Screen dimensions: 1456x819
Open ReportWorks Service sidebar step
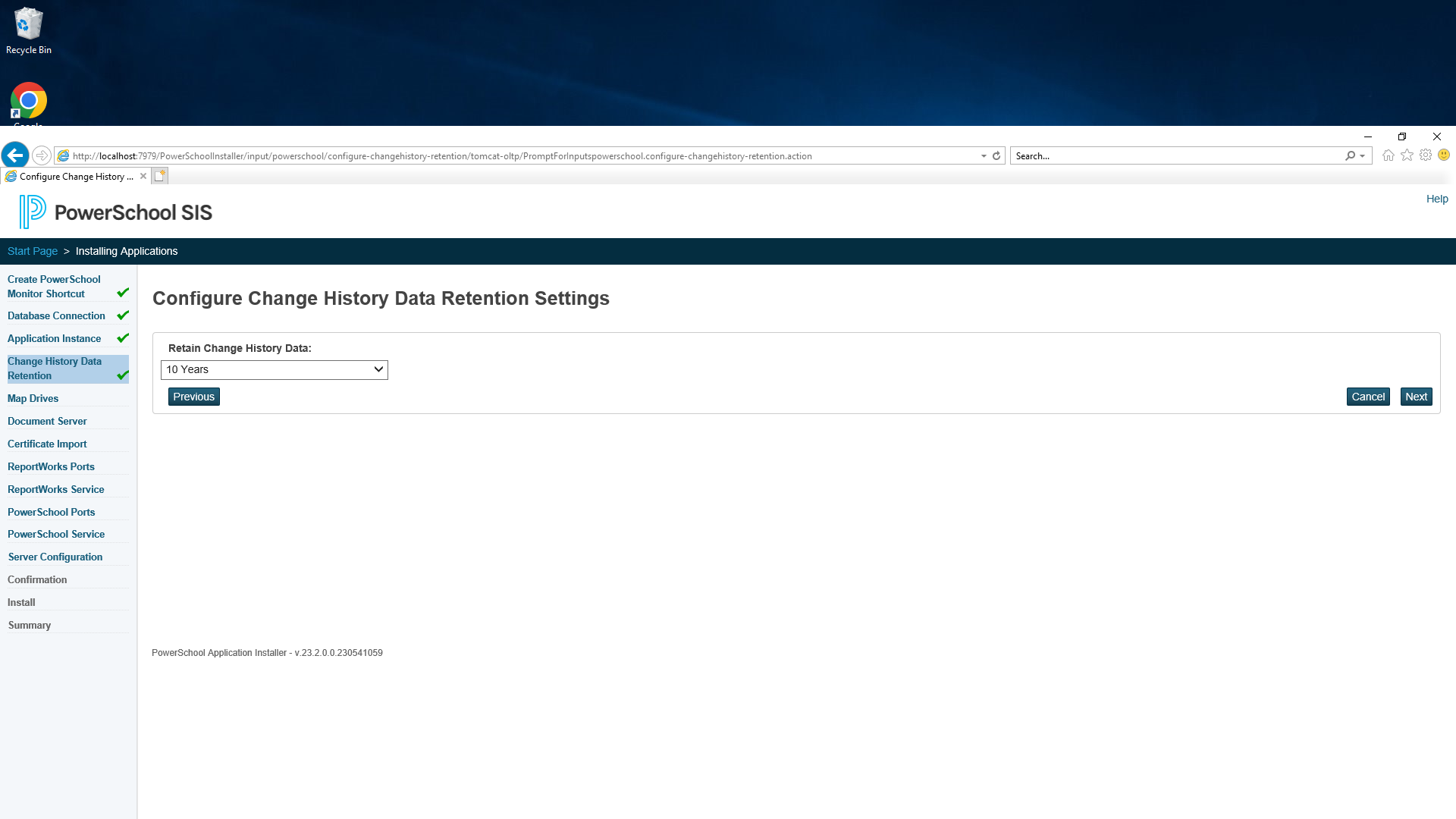(55, 489)
